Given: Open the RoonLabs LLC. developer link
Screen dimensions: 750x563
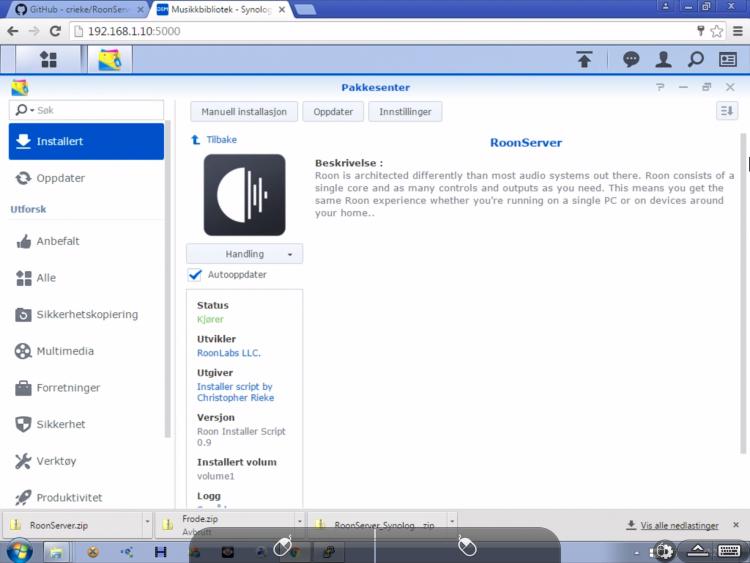Looking at the screenshot, I should tap(229, 353).
